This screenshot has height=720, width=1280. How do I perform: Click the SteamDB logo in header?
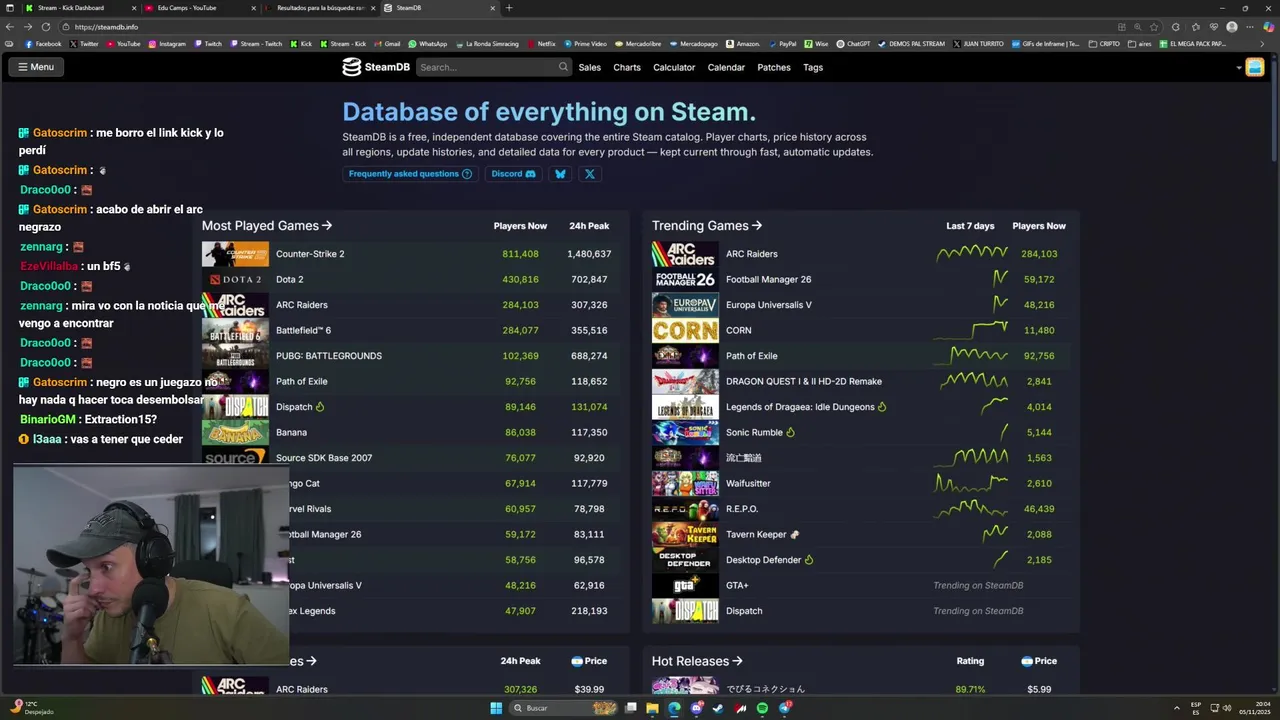pyautogui.click(x=376, y=67)
